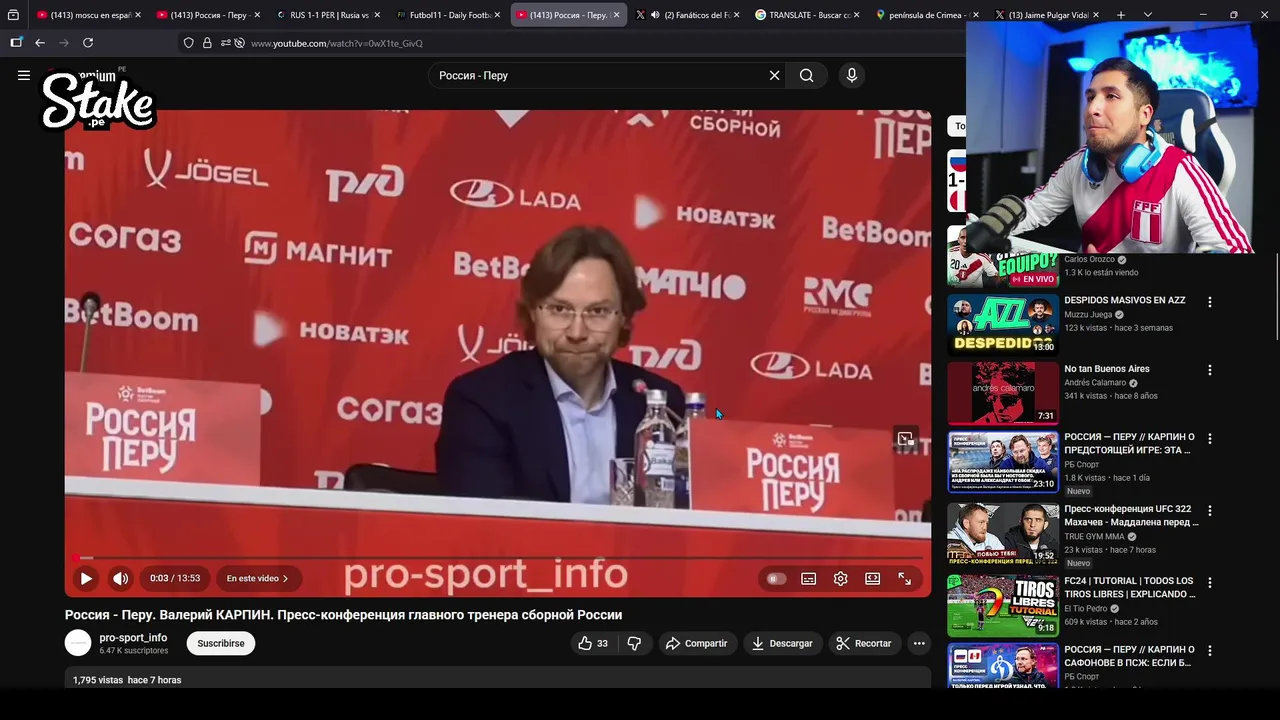Reload the current YouTube page
This screenshot has width=1280, height=720.
click(88, 43)
